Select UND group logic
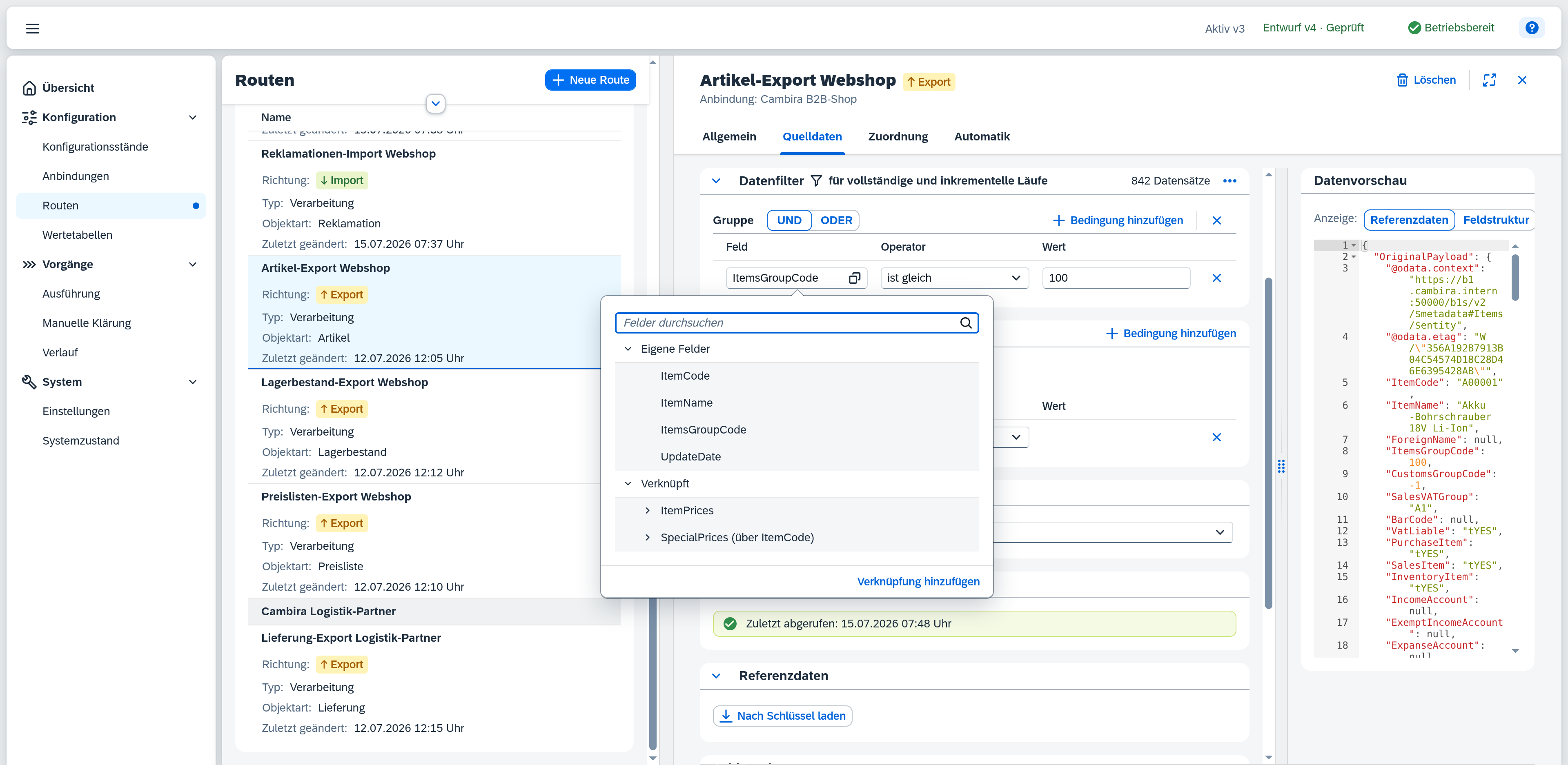This screenshot has width=1568, height=765. click(x=789, y=220)
